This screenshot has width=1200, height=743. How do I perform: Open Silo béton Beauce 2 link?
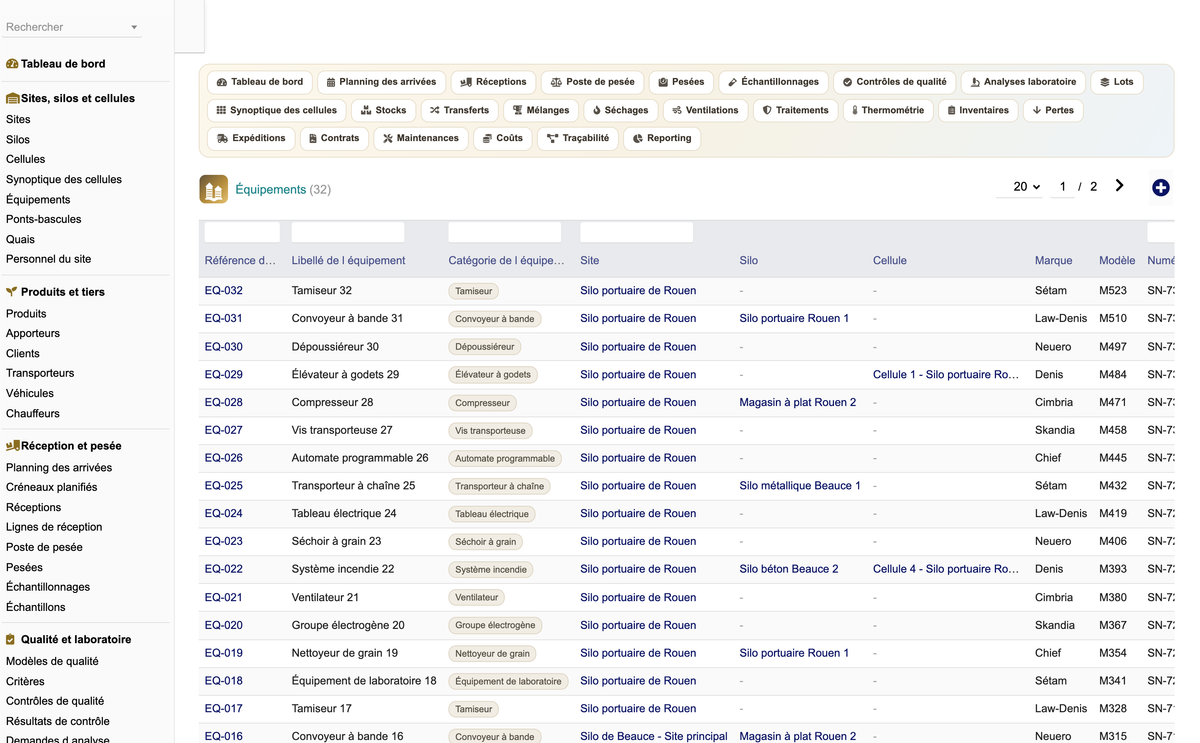coord(789,569)
